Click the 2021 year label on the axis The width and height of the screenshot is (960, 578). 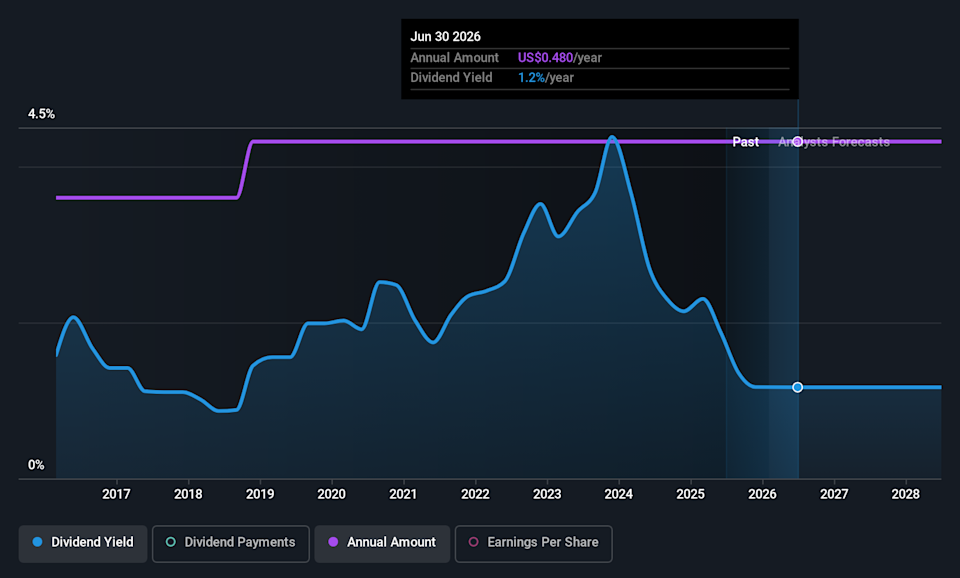tap(403, 494)
